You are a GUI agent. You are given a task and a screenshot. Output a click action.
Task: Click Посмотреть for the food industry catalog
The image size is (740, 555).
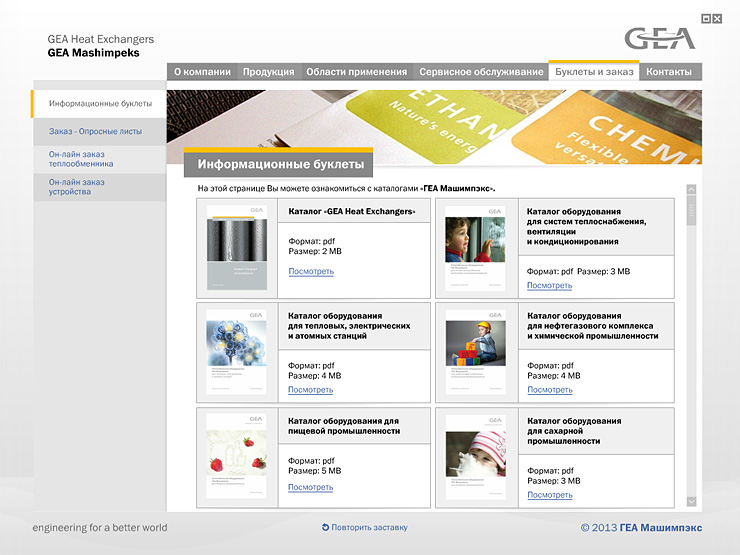pyautogui.click(x=311, y=487)
